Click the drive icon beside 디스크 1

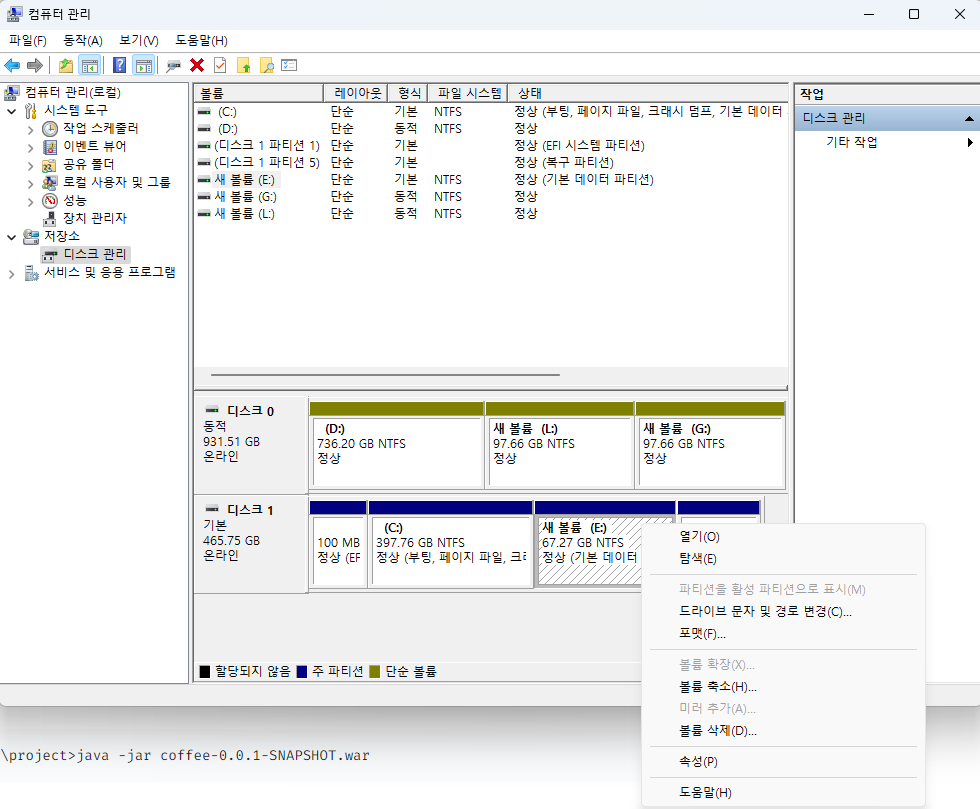[212, 509]
